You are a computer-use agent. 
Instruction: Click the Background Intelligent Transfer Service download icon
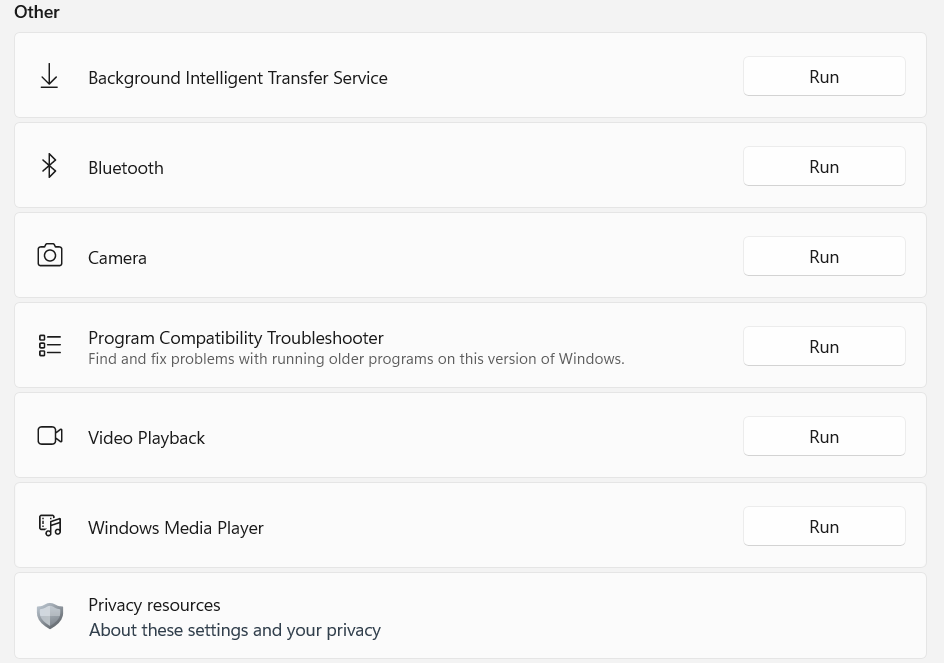tap(49, 77)
